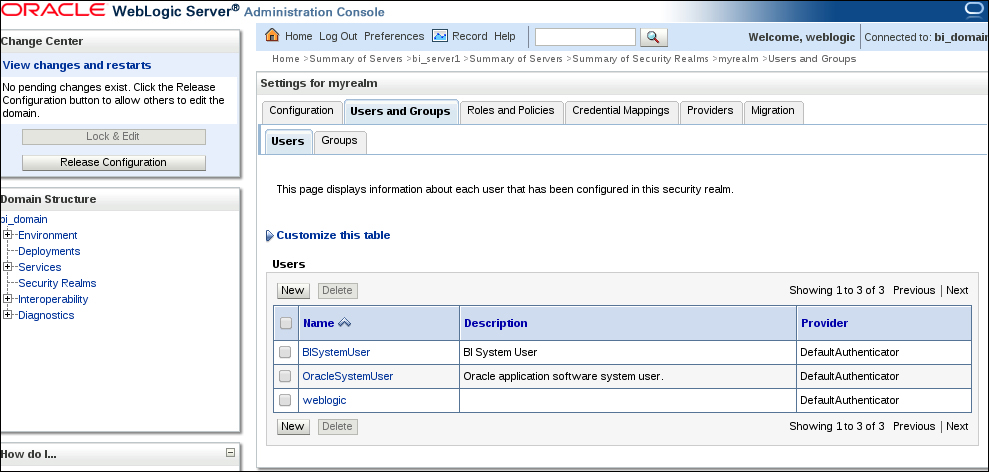Click the Release Configuration button
The width and height of the screenshot is (989, 472).
click(114, 163)
